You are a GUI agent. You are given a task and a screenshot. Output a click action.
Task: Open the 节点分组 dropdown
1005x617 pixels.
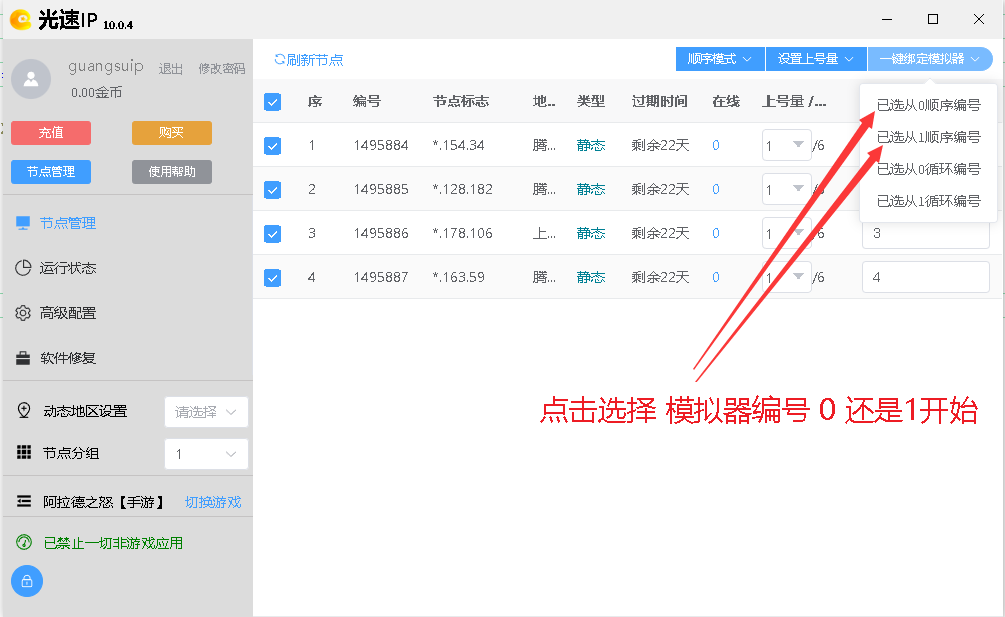click(206, 454)
